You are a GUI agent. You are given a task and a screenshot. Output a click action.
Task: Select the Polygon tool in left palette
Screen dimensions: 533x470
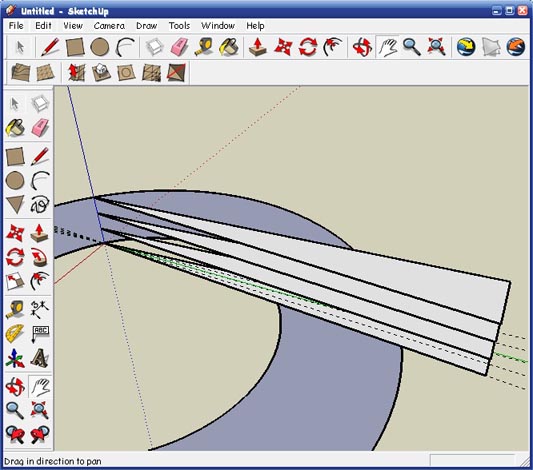[15, 204]
